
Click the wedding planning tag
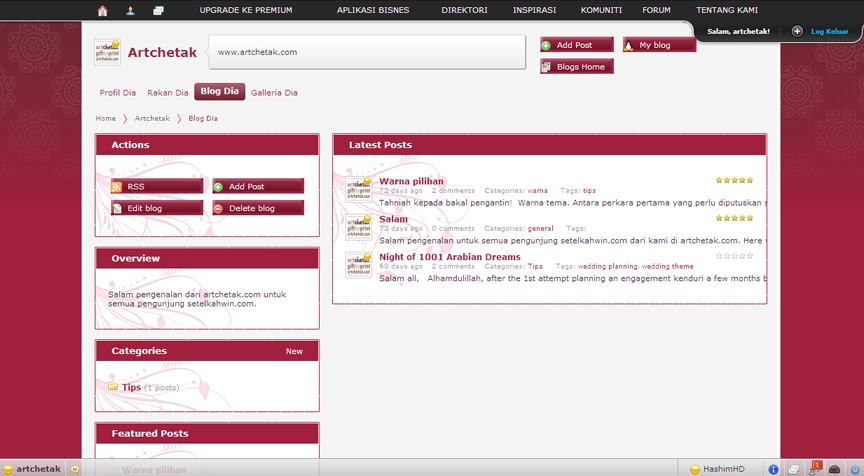click(x=607, y=266)
